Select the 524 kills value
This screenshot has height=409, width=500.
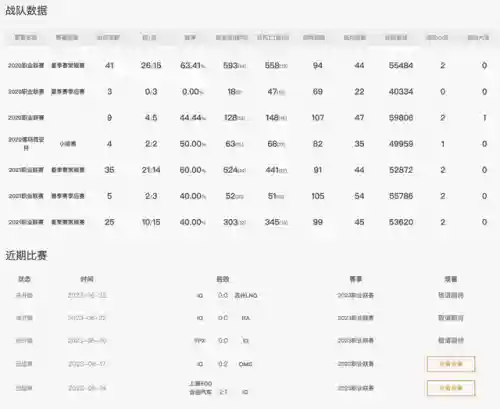pyautogui.click(x=234, y=170)
